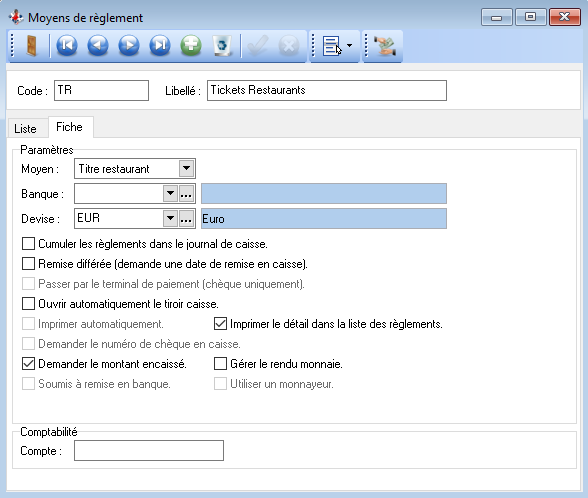Delete record using the recycle bin icon
This screenshot has height=498, width=588.
tap(222, 46)
